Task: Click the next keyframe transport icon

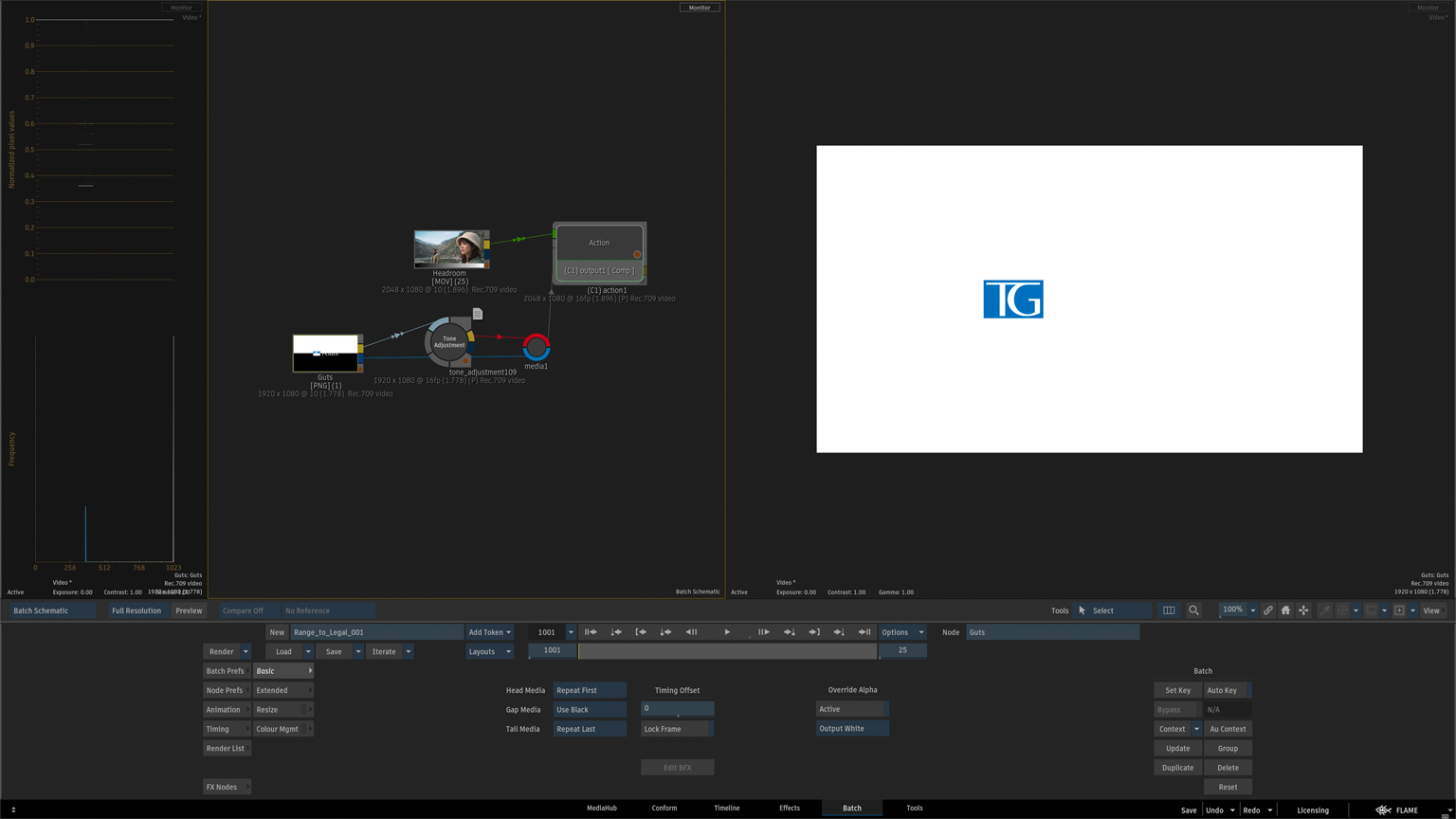Action: (839, 632)
